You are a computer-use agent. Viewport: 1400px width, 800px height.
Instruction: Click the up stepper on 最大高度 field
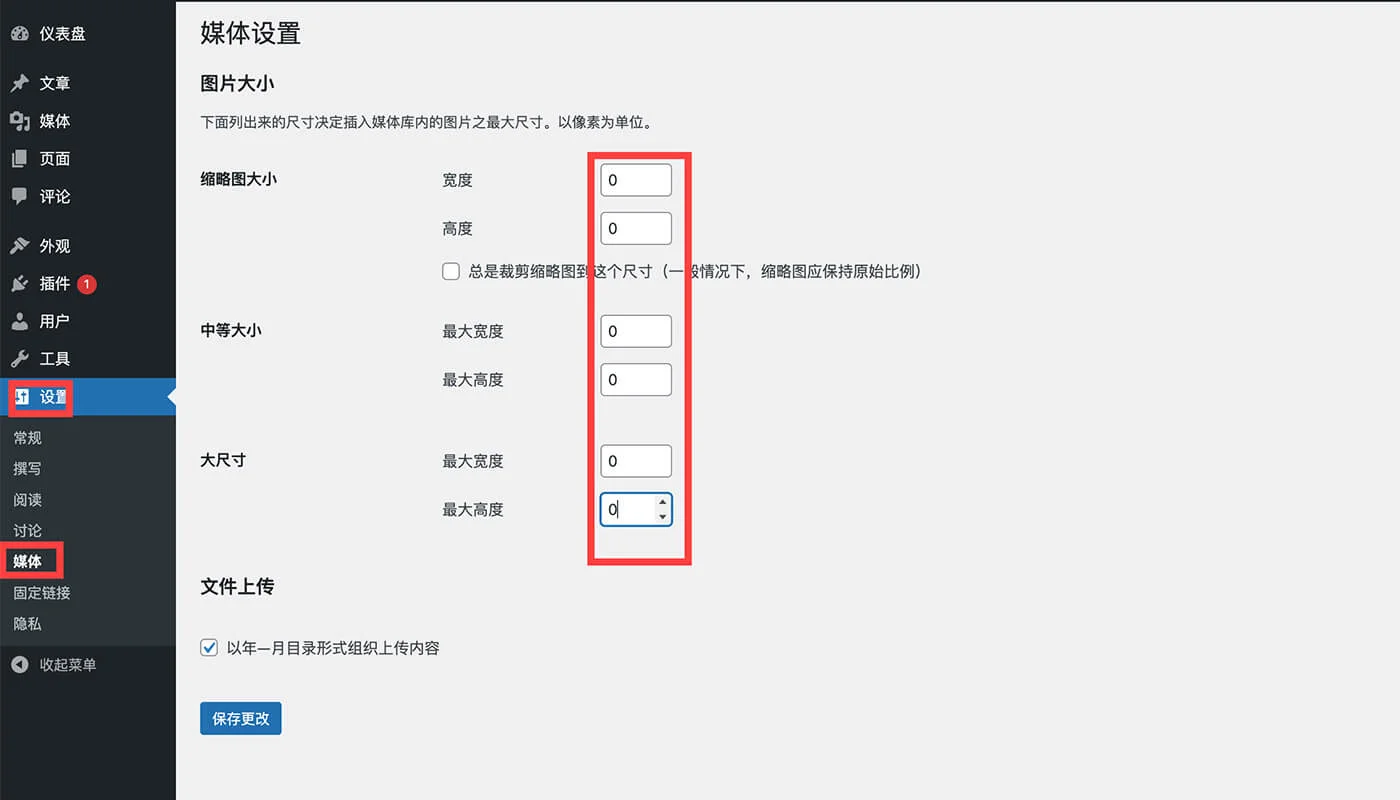(662, 503)
